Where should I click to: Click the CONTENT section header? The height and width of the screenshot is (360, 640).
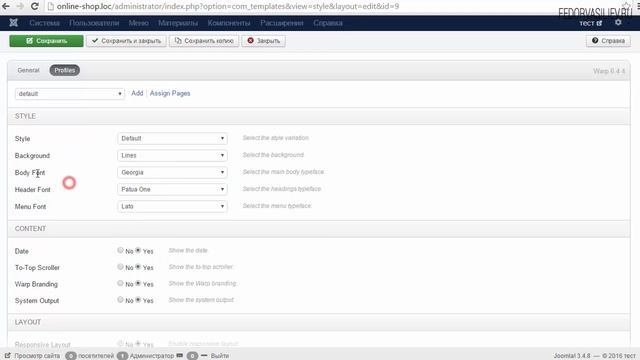point(30,229)
